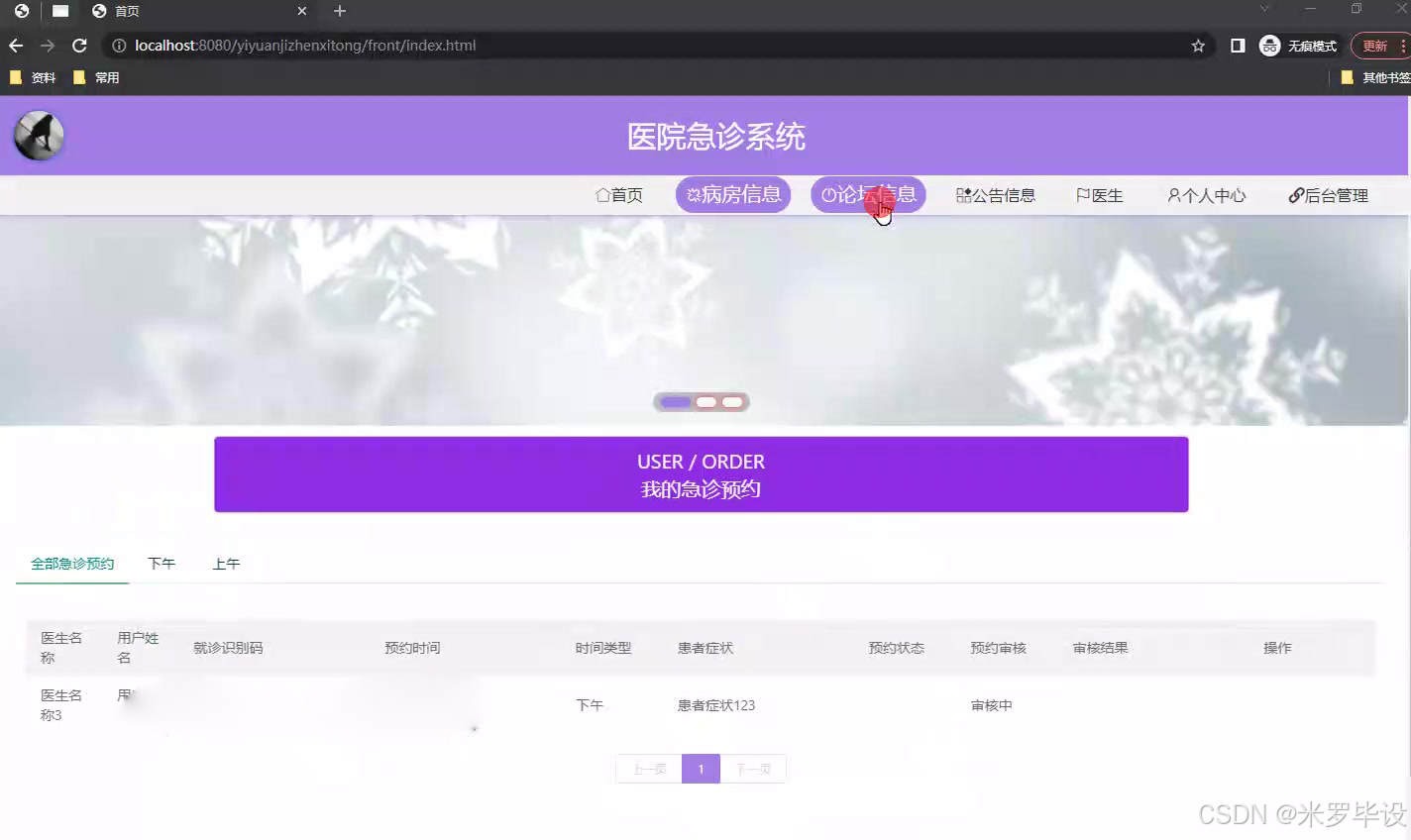Switch to the 上午 tab
1411x840 pixels.
point(225,563)
